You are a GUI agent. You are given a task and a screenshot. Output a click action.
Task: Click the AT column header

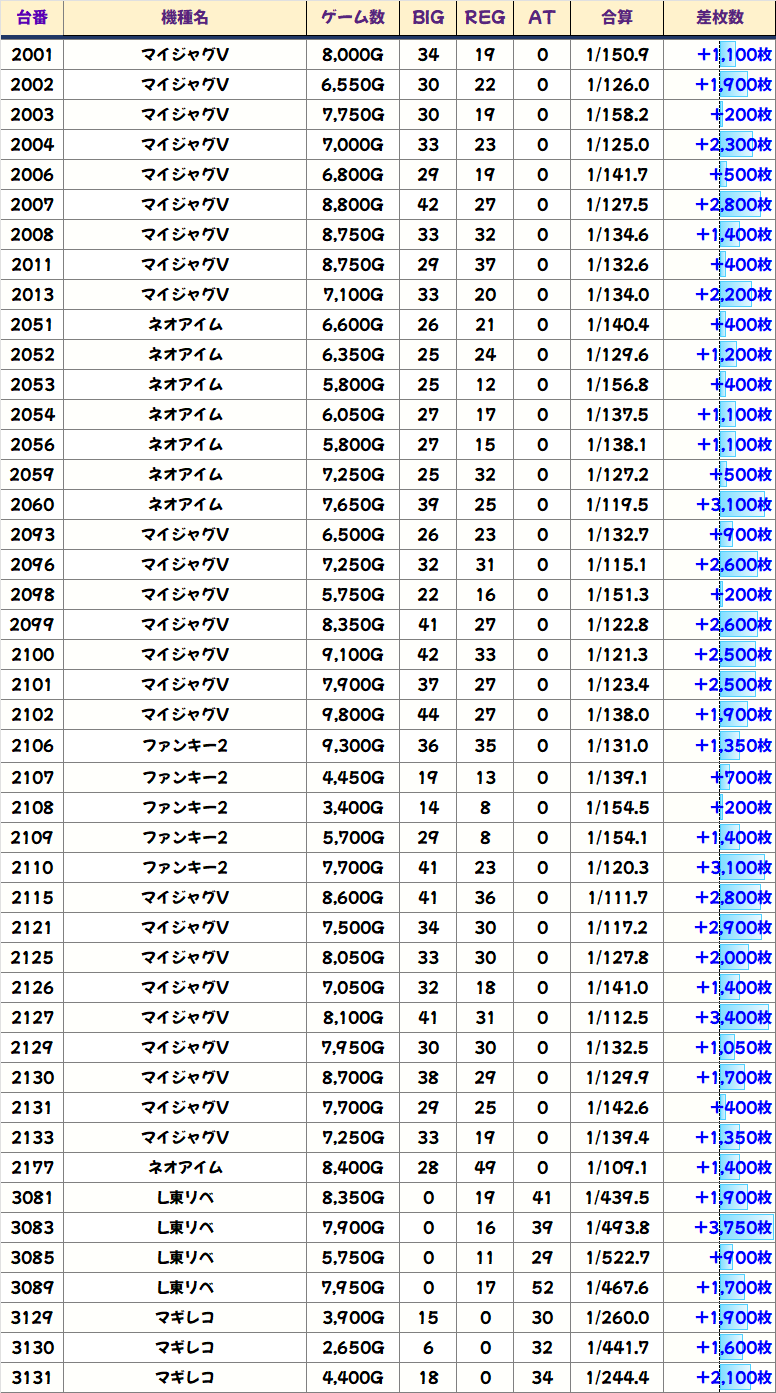click(x=542, y=18)
